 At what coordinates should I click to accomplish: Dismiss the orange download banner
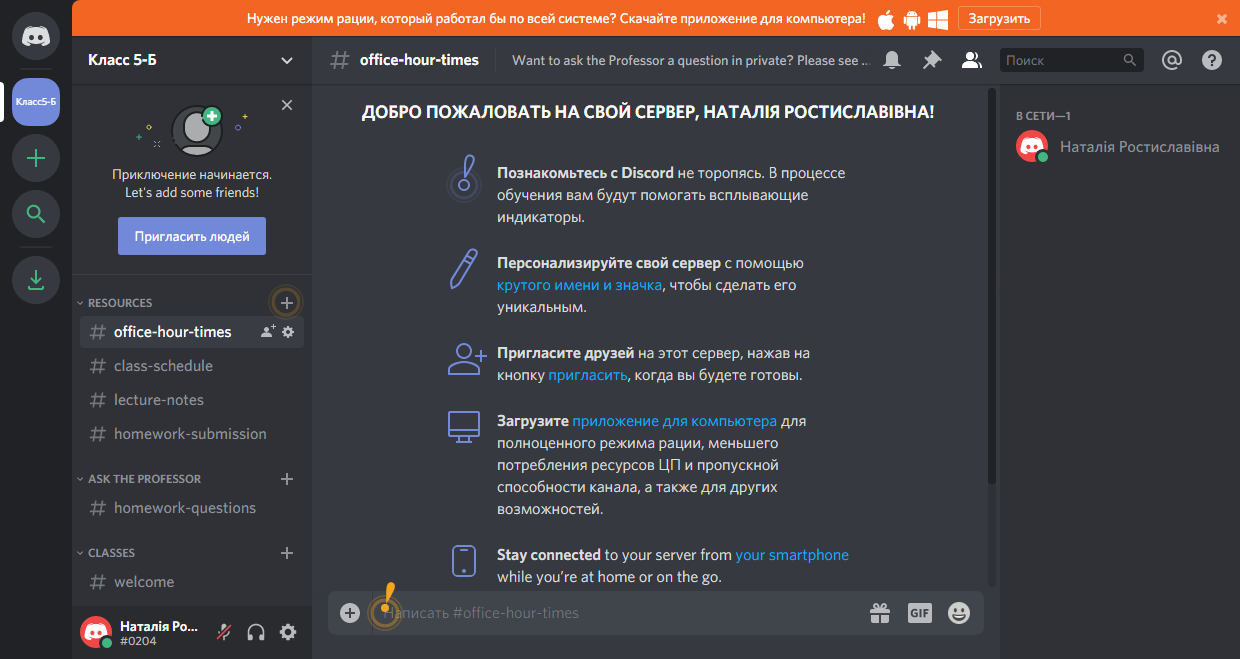[x=1222, y=19]
